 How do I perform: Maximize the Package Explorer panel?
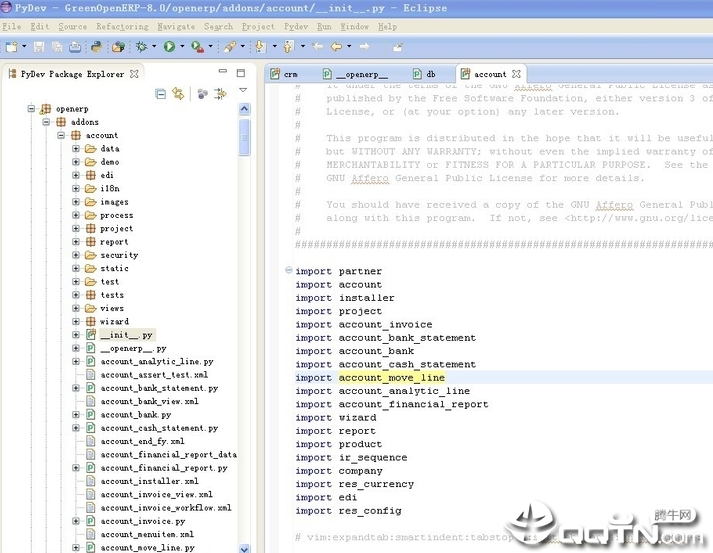(241, 73)
